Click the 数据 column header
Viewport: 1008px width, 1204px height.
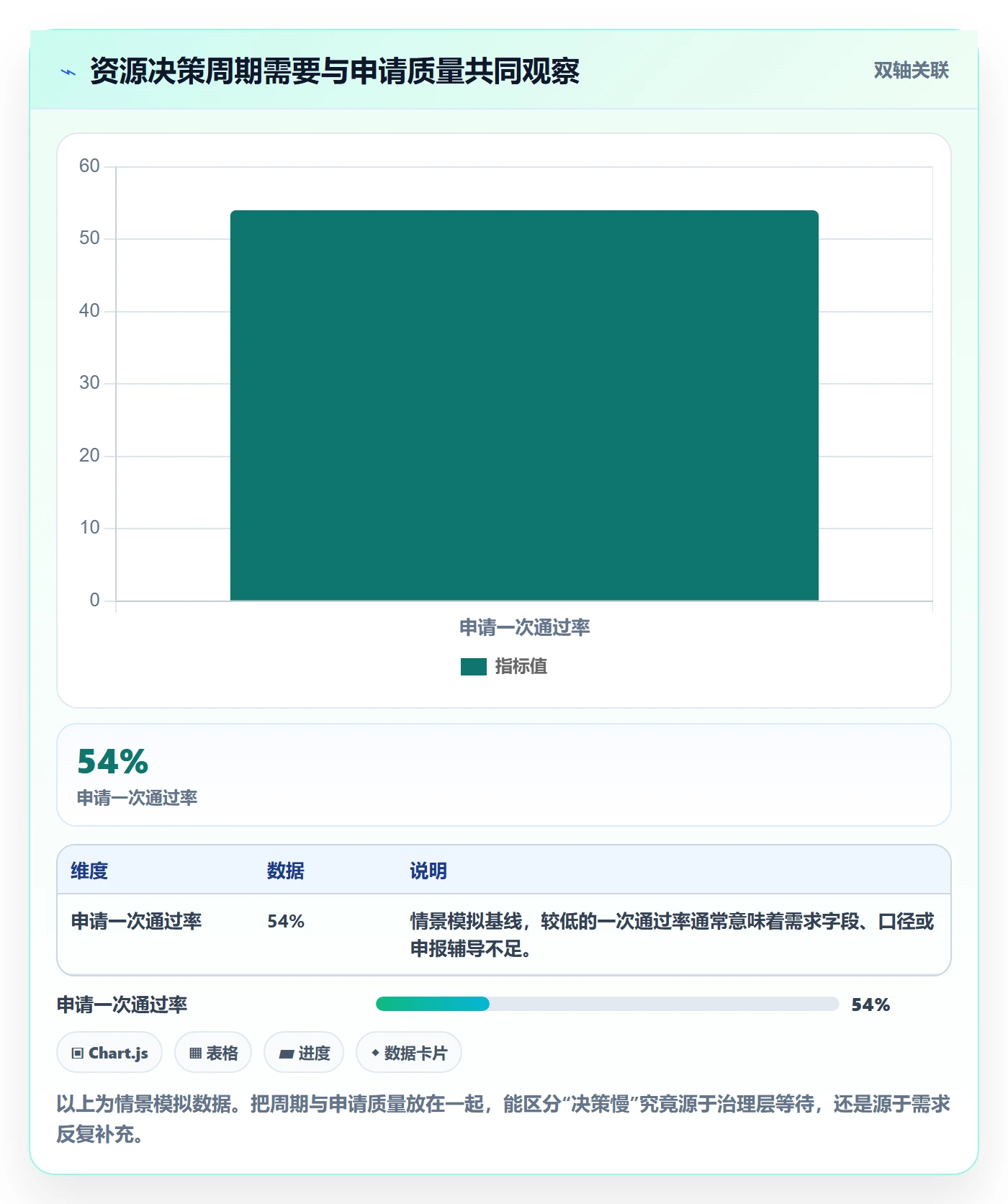click(x=286, y=871)
